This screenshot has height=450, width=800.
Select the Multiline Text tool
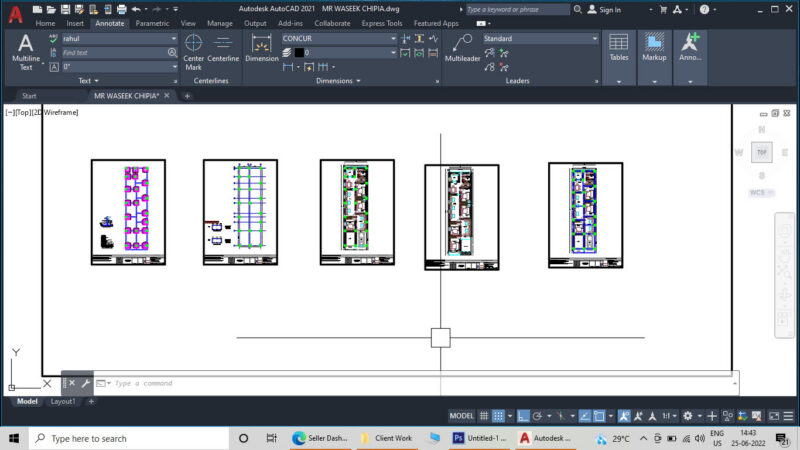pos(26,52)
